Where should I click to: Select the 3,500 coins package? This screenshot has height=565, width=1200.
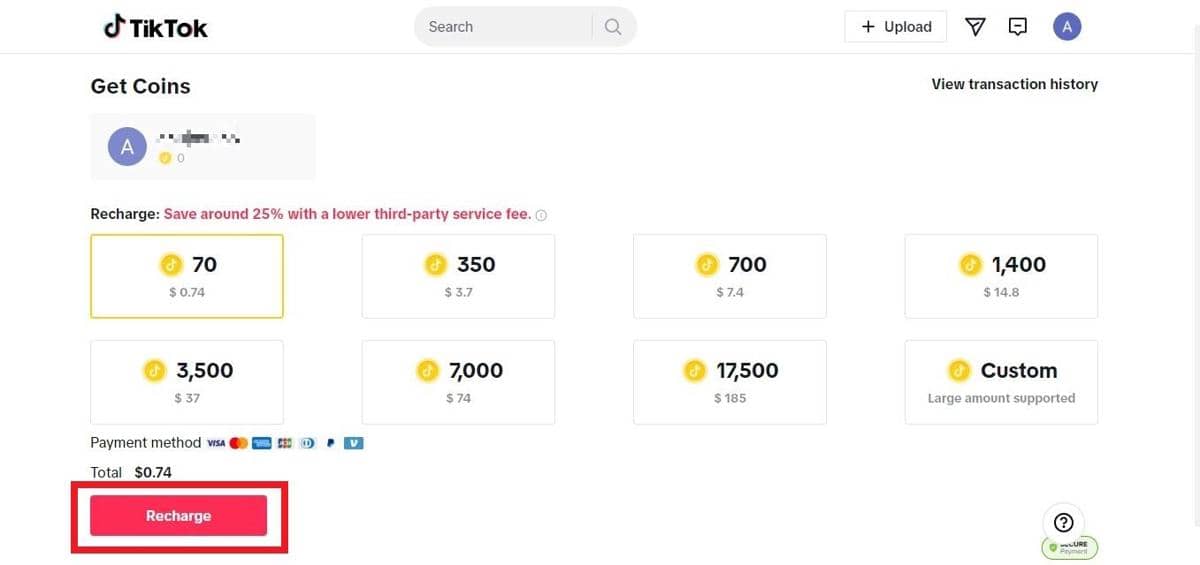[187, 382]
